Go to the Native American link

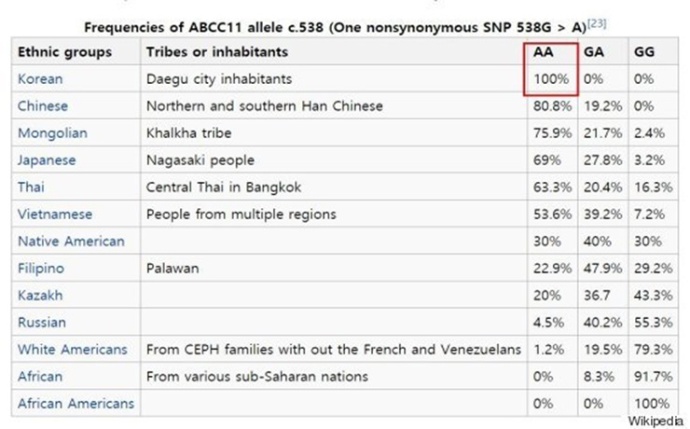pos(70,241)
